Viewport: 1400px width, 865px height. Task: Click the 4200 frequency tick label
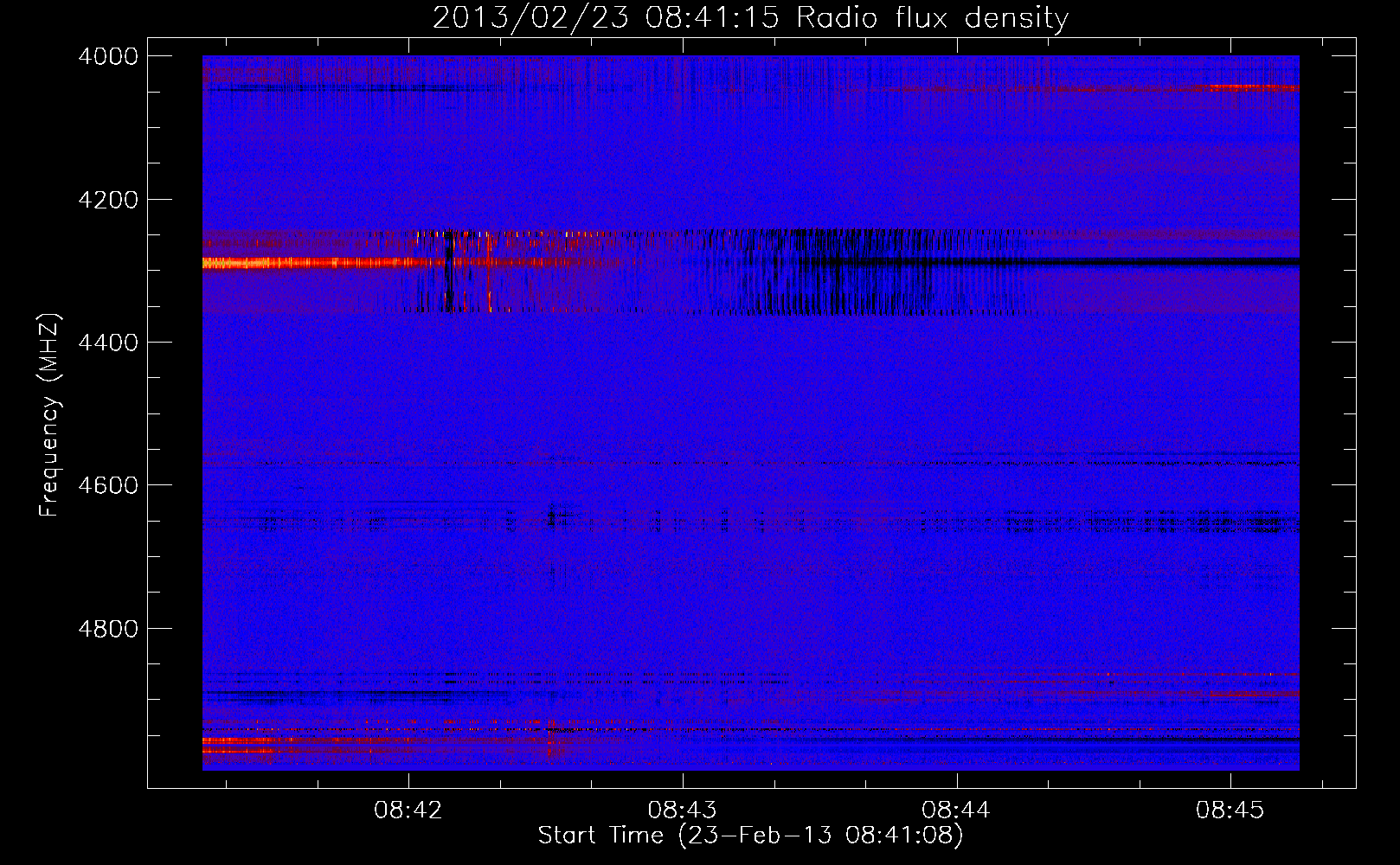tap(108, 200)
